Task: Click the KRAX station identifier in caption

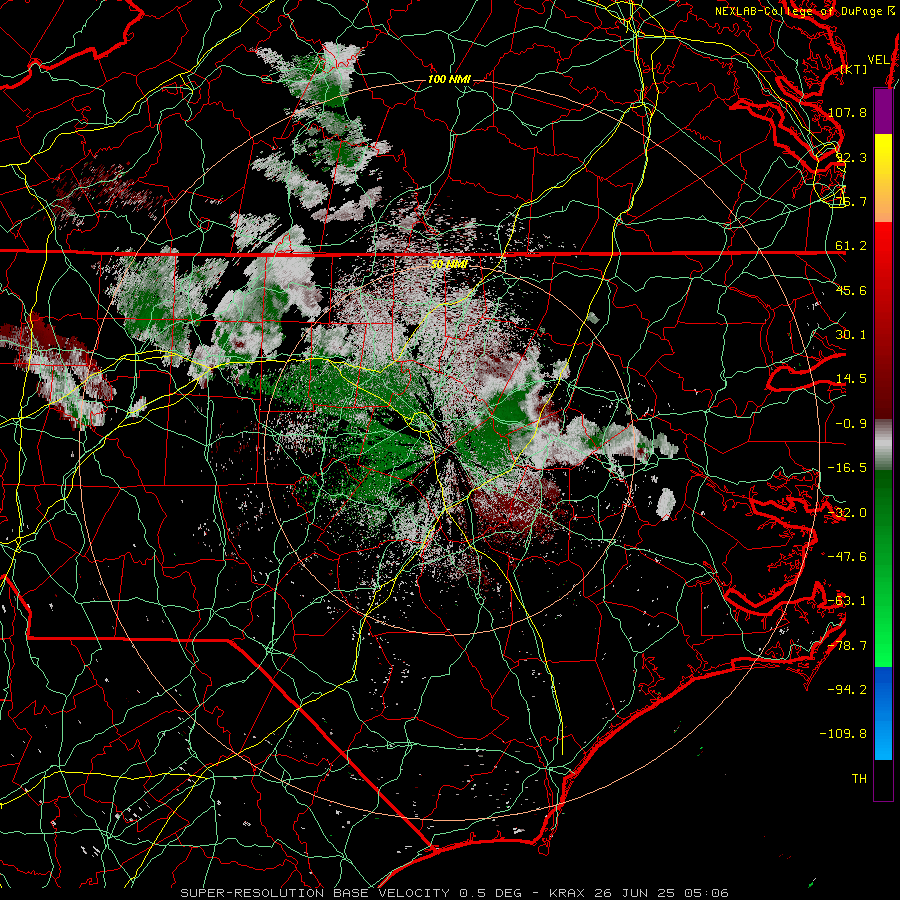Action: pyautogui.click(x=567, y=893)
